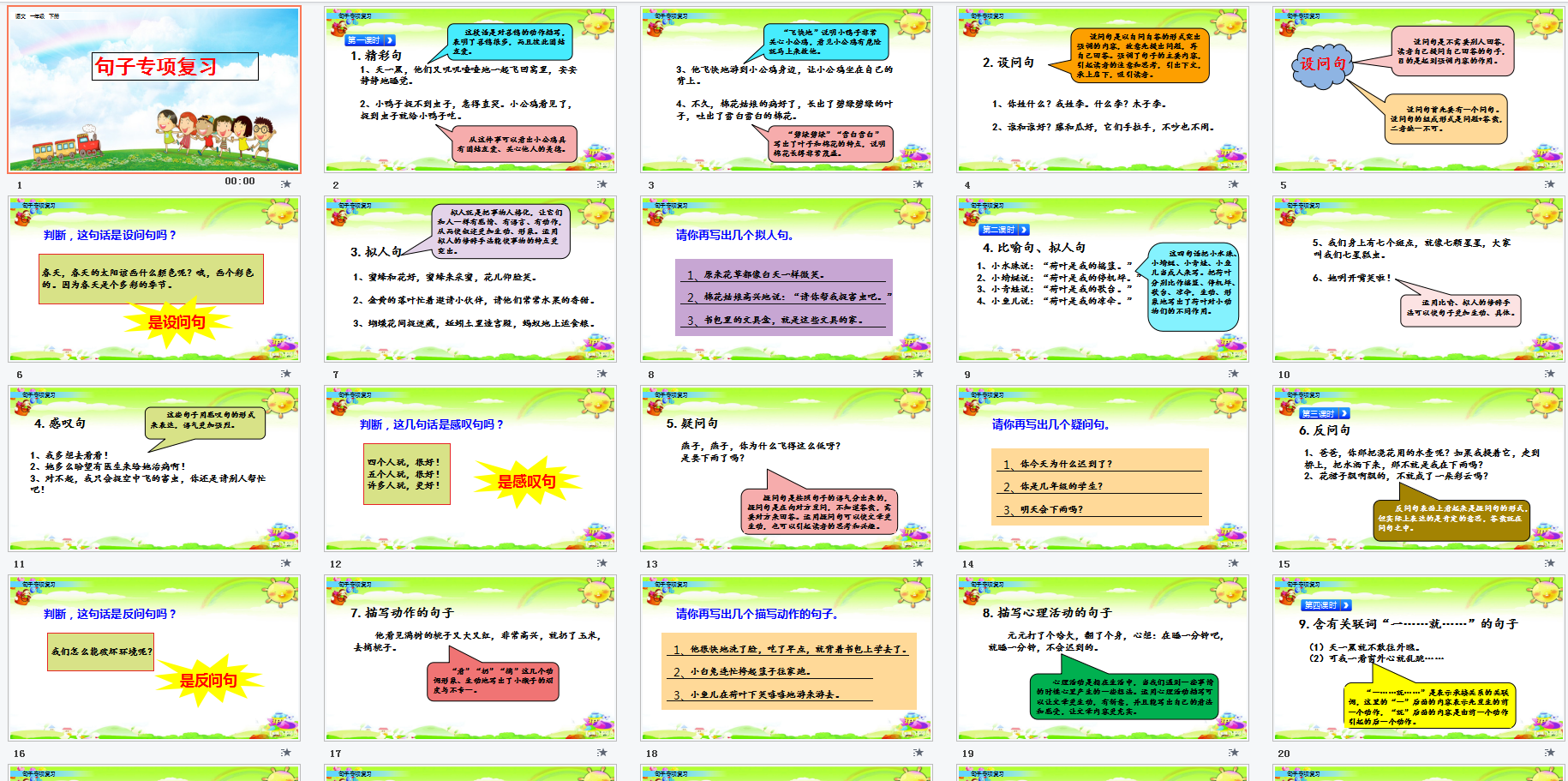Select slide 10 thumbnail

1419,279
